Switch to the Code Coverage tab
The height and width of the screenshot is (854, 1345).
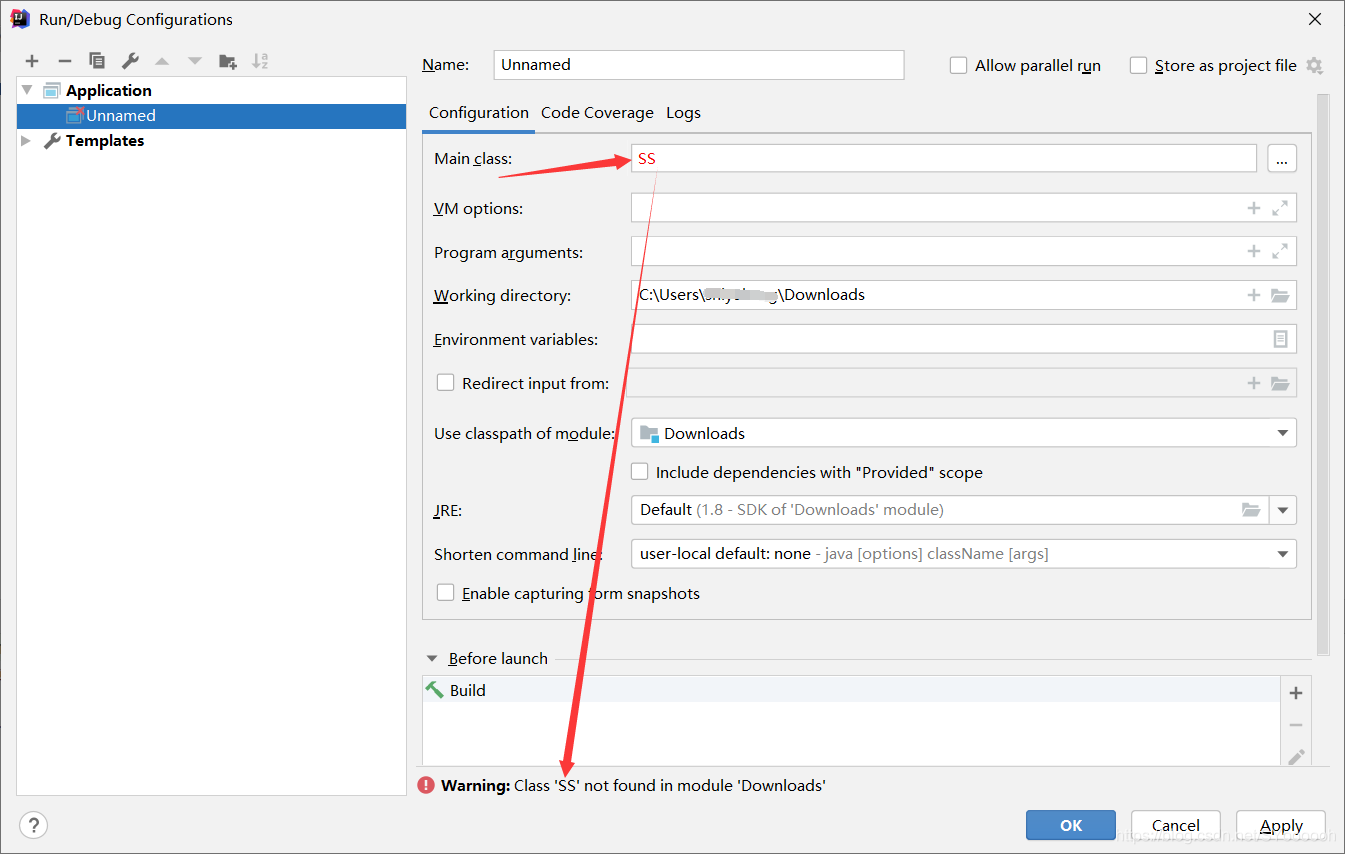pos(597,113)
